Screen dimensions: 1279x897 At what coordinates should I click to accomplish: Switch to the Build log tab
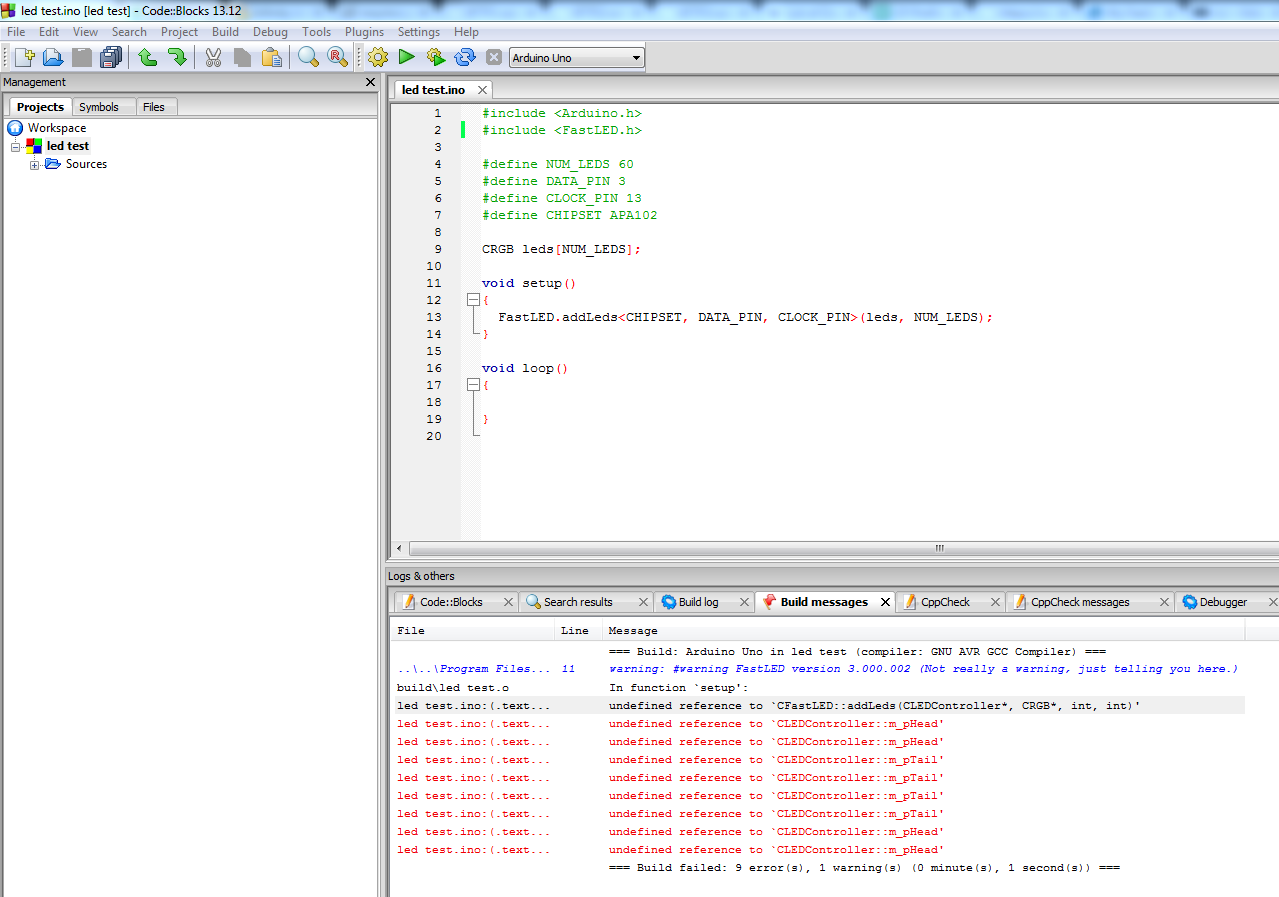point(697,602)
